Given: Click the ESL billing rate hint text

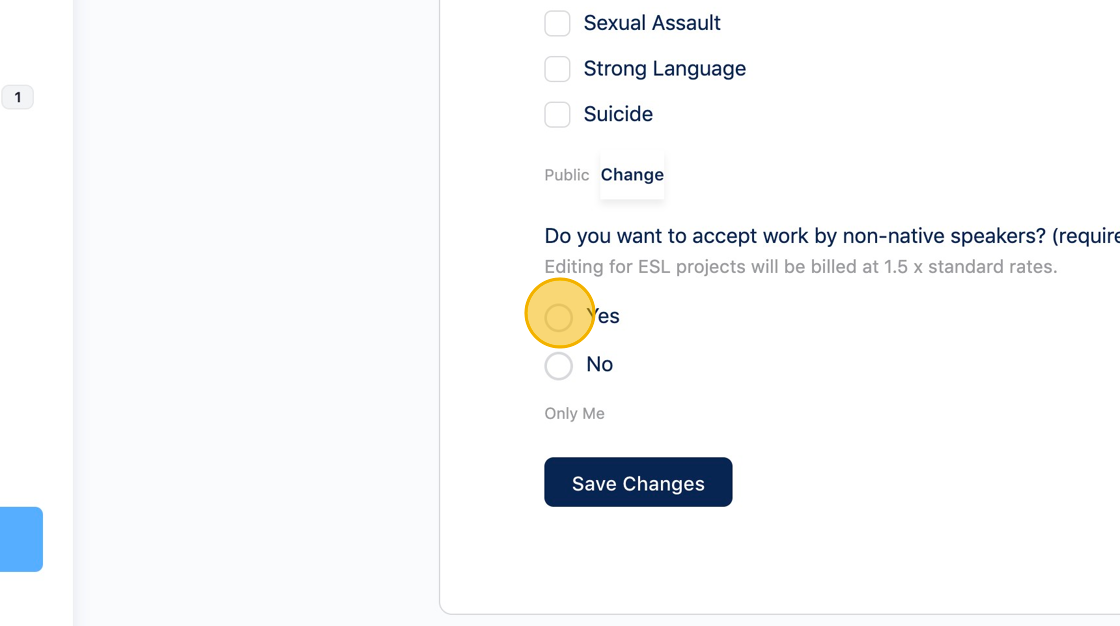Looking at the screenshot, I should point(800,267).
